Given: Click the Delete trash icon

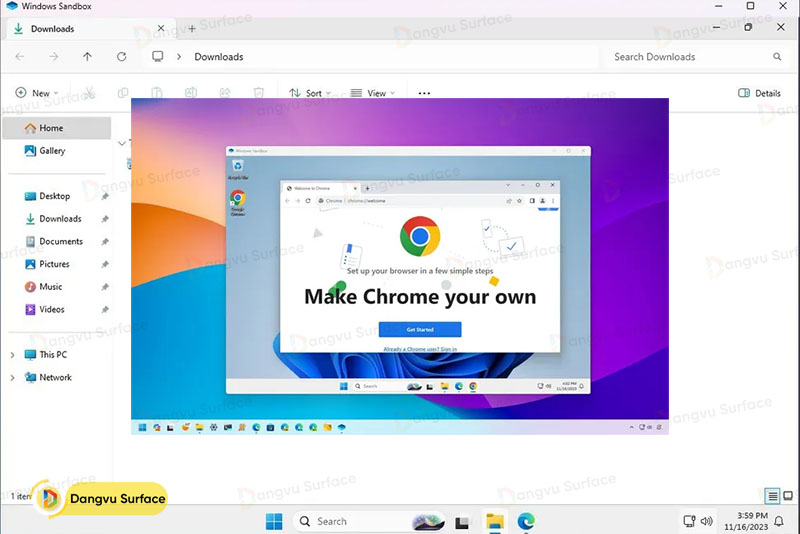Looking at the screenshot, I should point(259,93).
